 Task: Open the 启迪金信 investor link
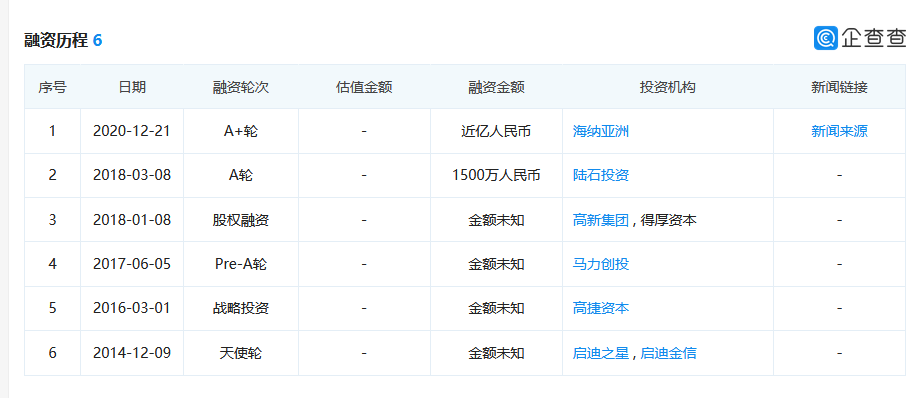click(668, 353)
